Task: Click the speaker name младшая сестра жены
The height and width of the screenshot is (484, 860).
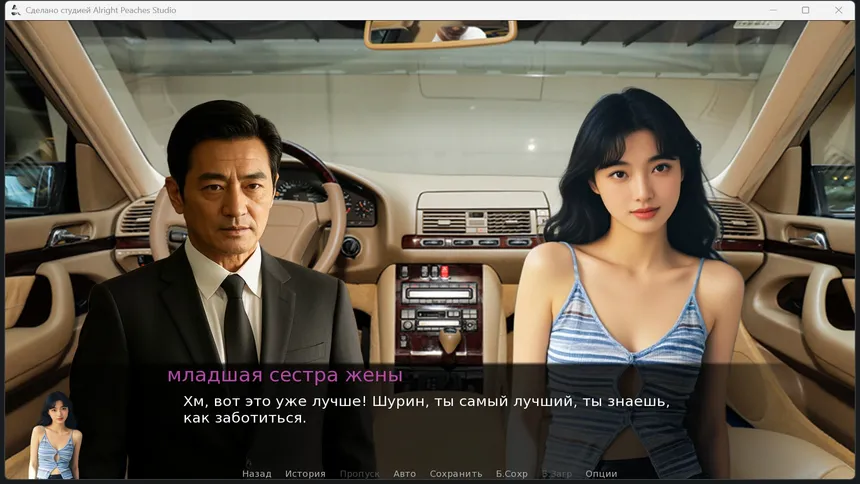Action: point(285,375)
